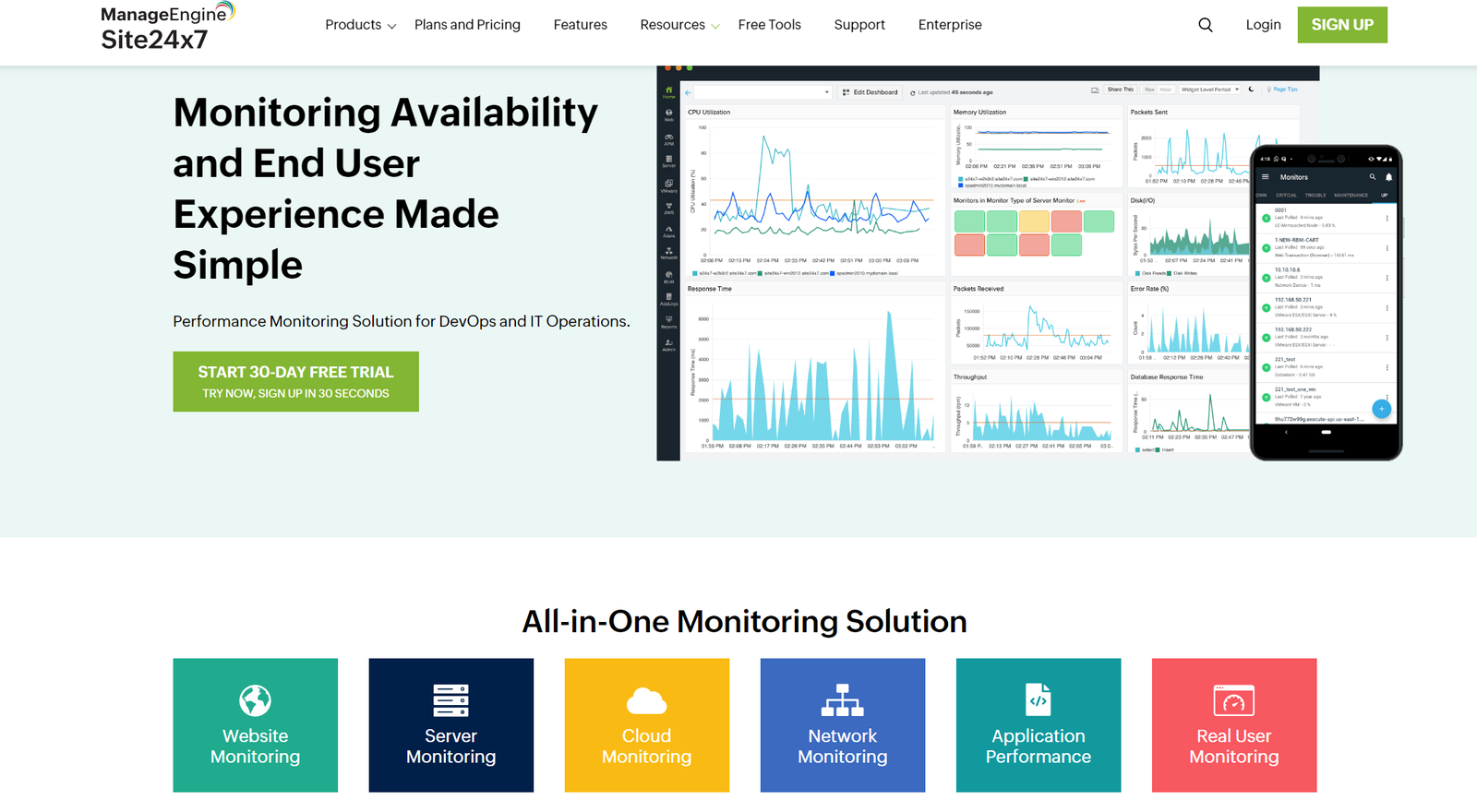
Task: Open Page Tips link in dashboard
Action: pyautogui.click(x=1283, y=90)
